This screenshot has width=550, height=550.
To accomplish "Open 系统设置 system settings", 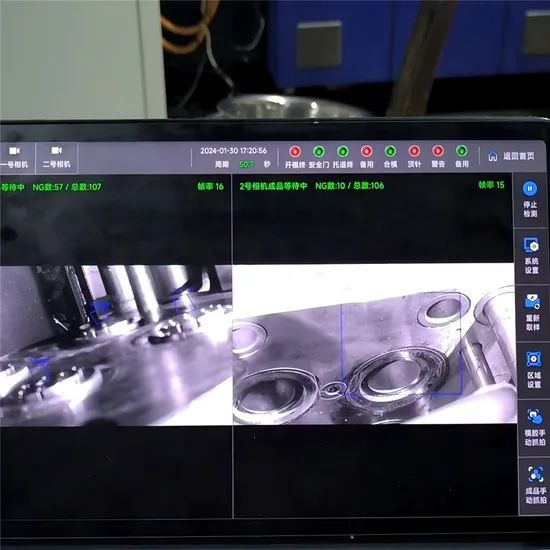I will pos(531,255).
